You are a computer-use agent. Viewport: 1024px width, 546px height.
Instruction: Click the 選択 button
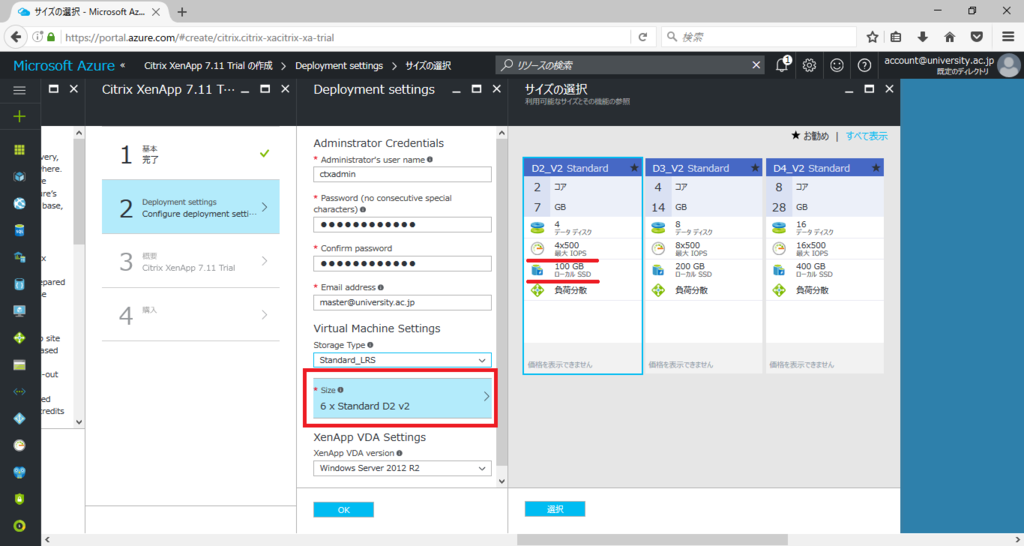click(x=555, y=509)
